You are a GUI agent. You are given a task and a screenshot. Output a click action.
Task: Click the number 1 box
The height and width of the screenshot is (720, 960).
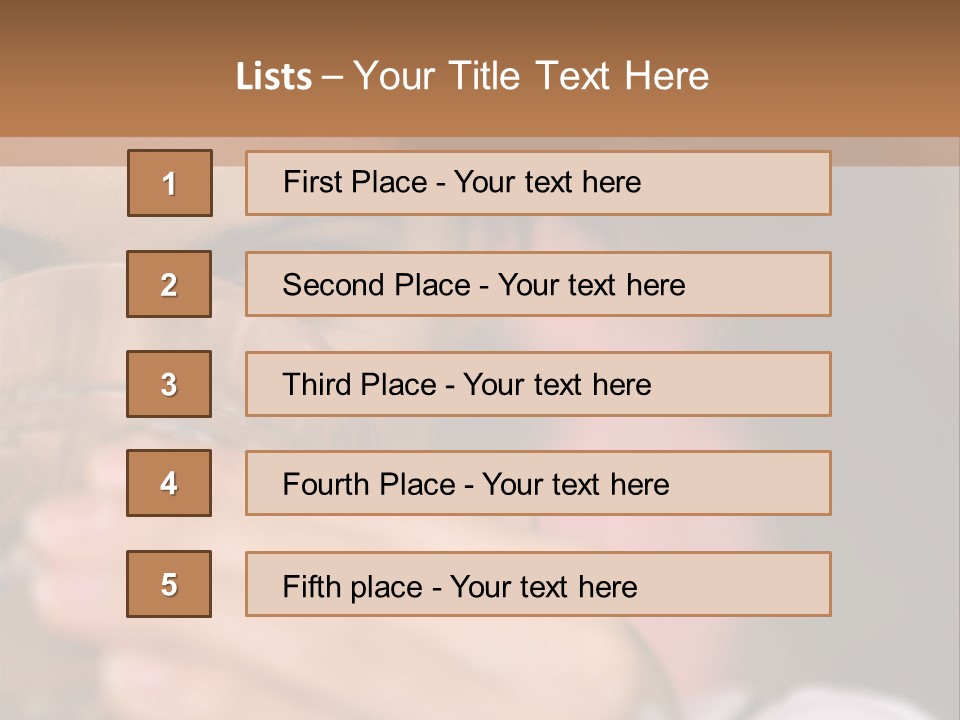pos(170,183)
